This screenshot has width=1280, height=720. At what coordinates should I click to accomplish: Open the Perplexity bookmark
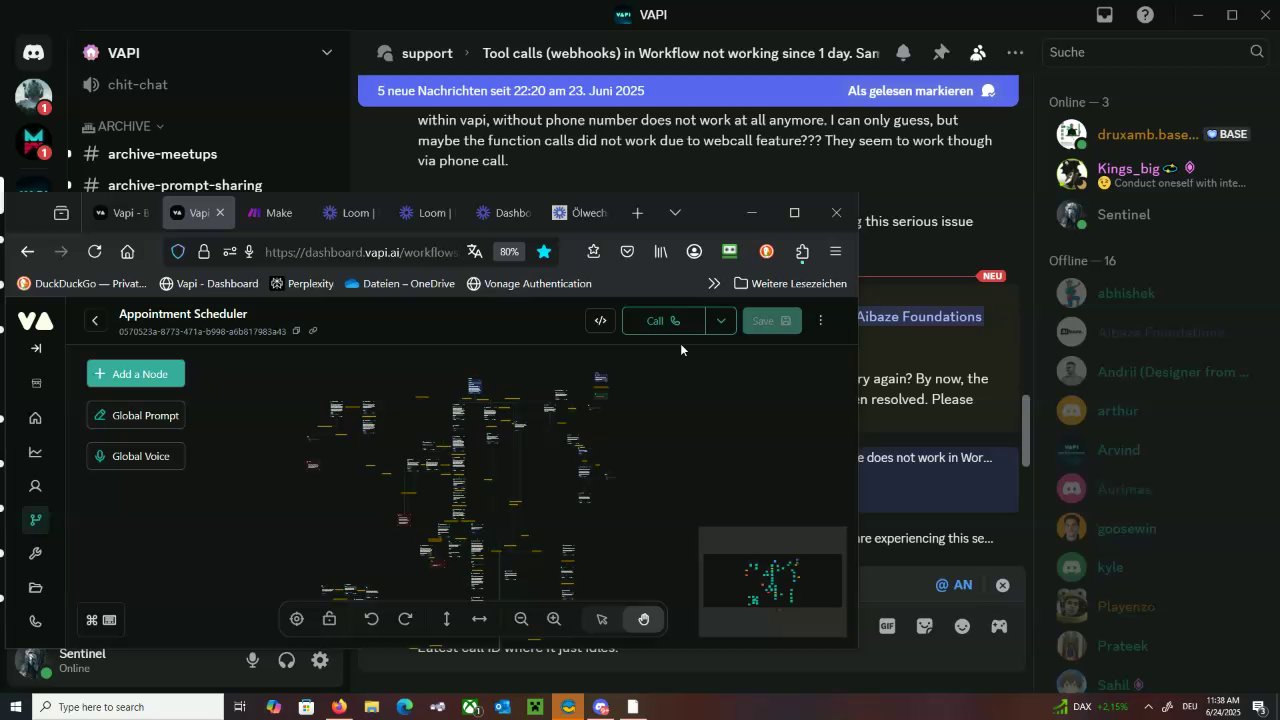pyautogui.click(x=302, y=284)
